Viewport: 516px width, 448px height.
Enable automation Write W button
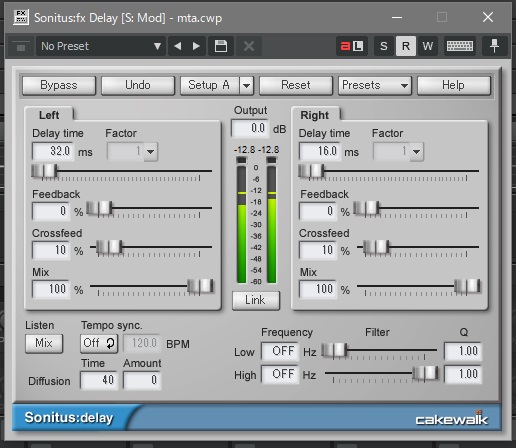(428, 46)
